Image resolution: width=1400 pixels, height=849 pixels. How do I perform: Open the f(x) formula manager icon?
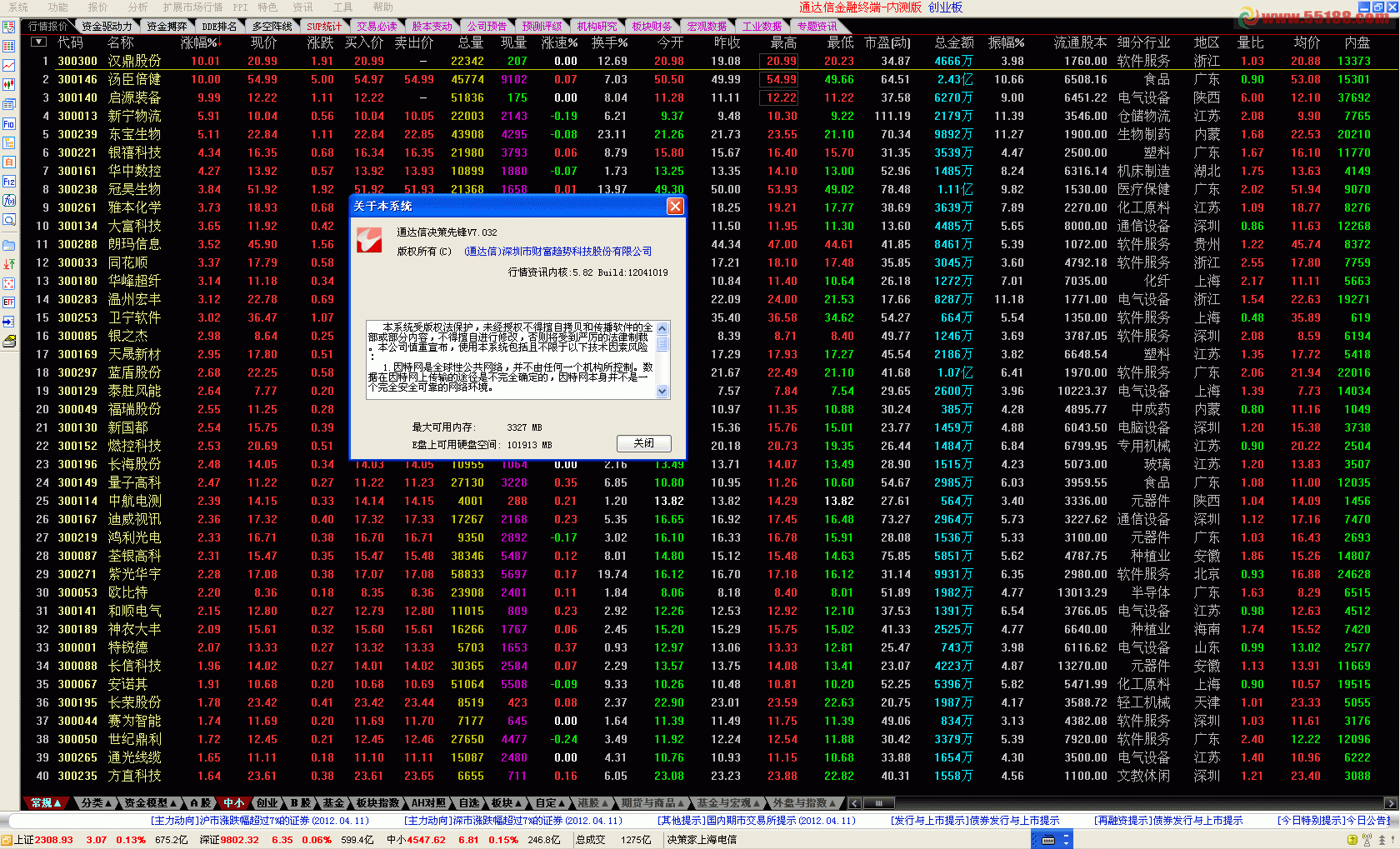coord(9,200)
